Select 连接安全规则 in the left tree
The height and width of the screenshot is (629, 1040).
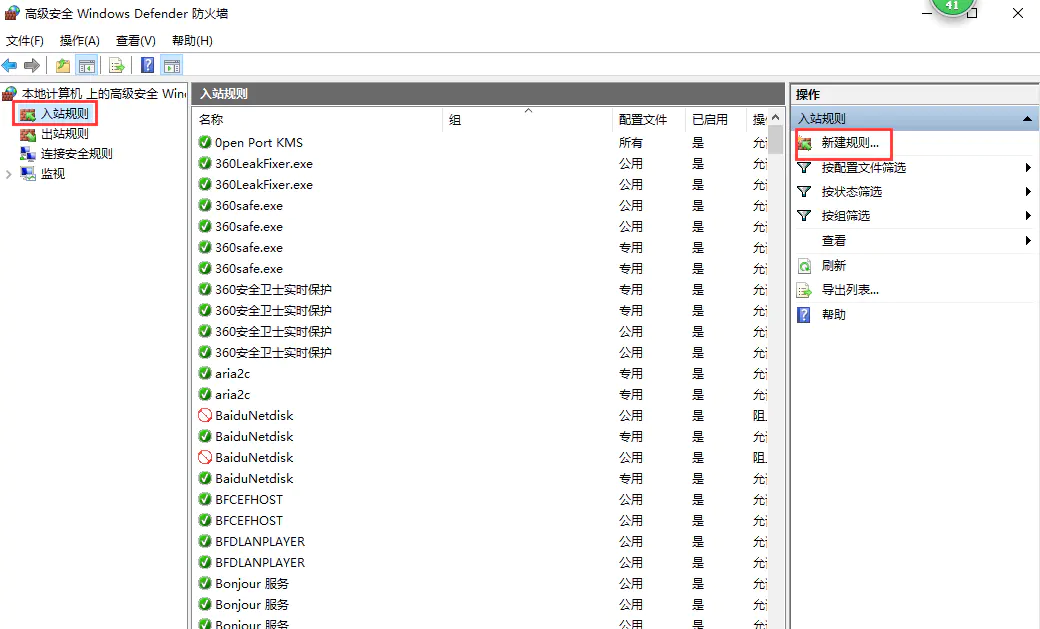click(x=76, y=154)
